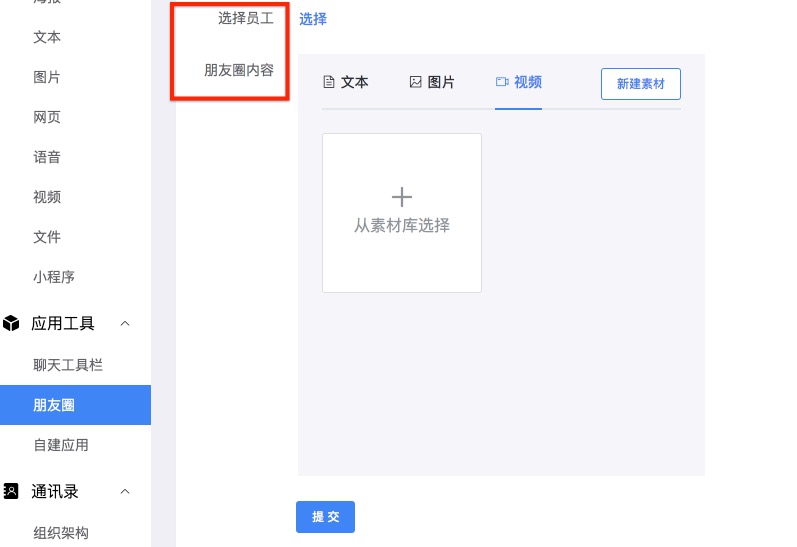The image size is (797, 547).
Task: Open 文本 in the sidebar
Action: coord(47,37)
